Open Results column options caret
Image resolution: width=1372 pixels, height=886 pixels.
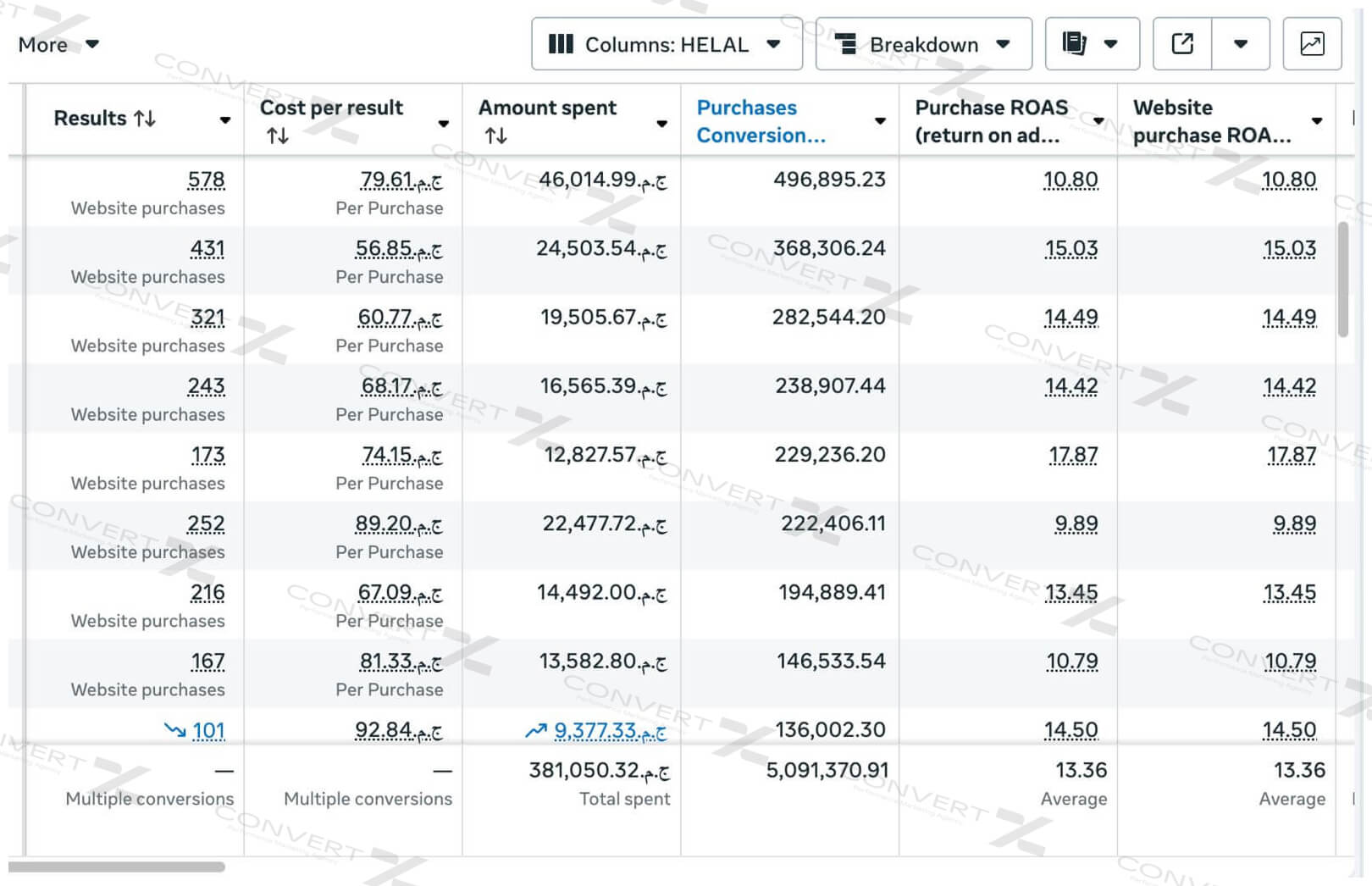pyautogui.click(x=224, y=121)
